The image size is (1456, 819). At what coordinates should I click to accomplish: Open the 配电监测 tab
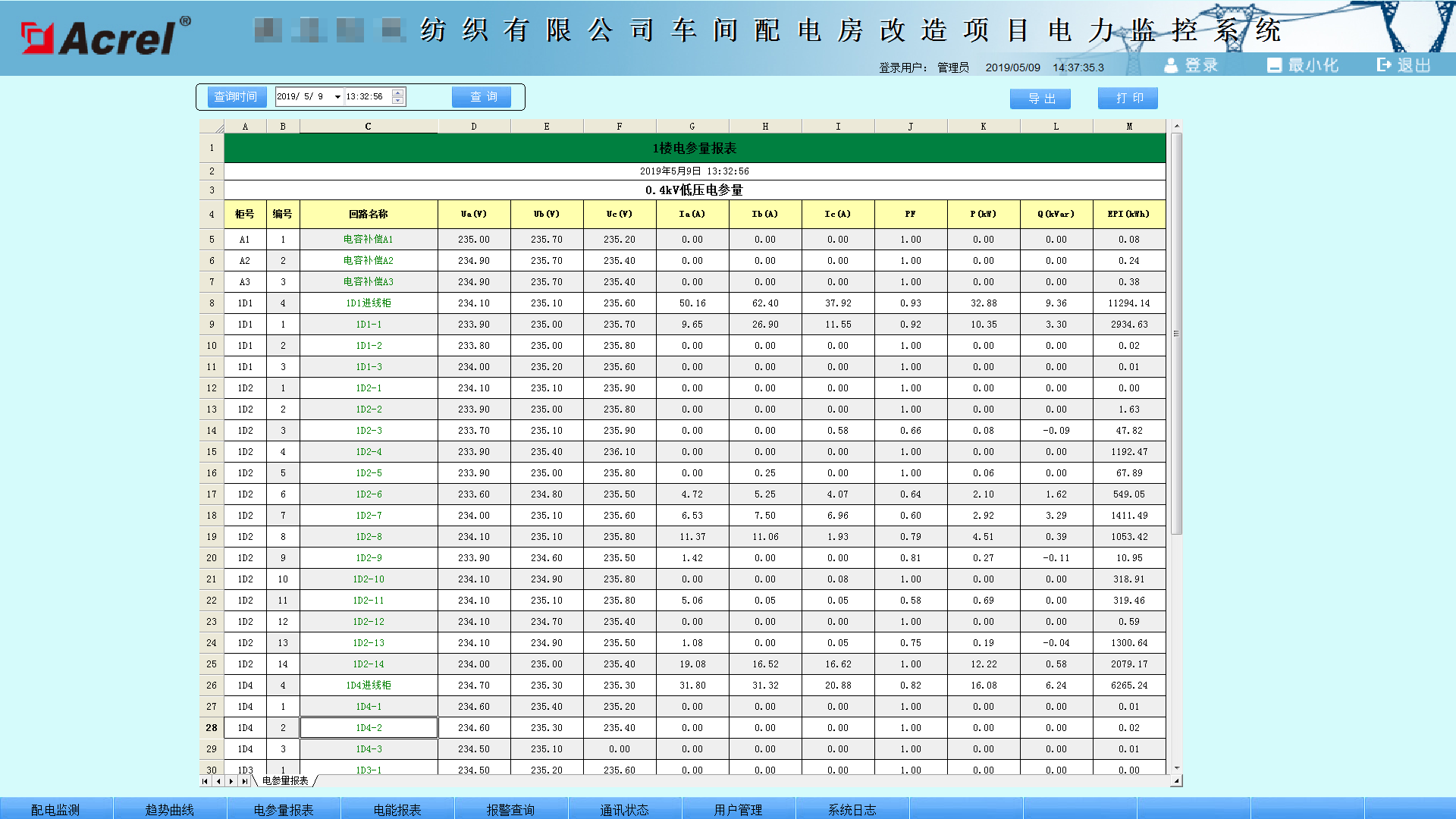click(56, 809)
